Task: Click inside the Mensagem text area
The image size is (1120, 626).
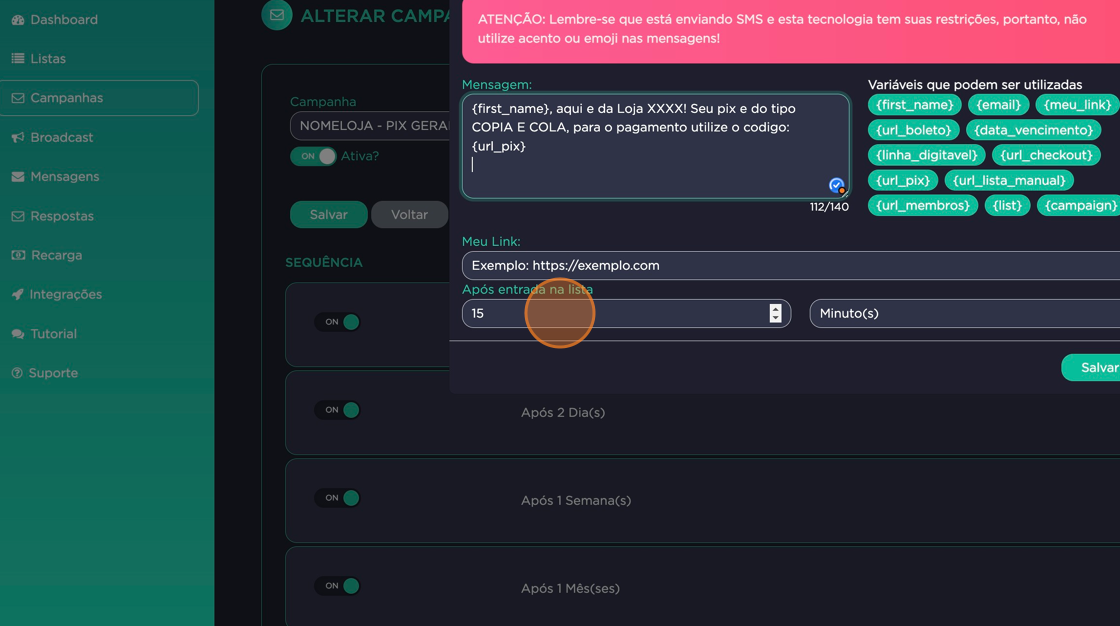Action: (x=655, y=146)
